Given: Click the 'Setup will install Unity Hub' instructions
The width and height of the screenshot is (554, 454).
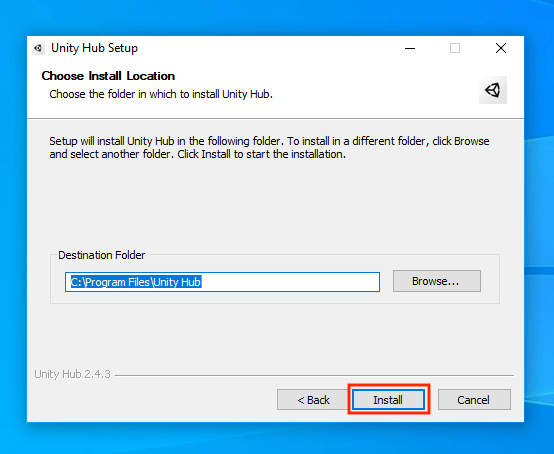Looking at the screenshot, I should tap(269, 148).
